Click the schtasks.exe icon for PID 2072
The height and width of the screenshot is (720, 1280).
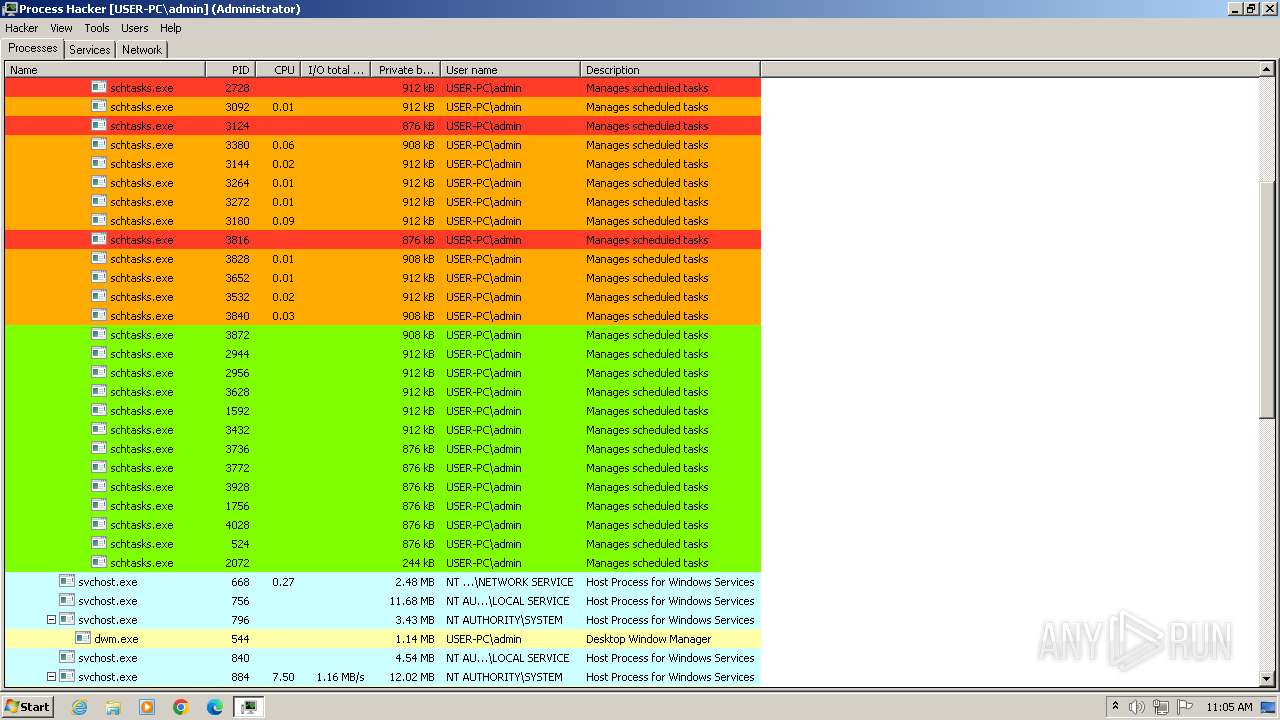pos(99,562)
